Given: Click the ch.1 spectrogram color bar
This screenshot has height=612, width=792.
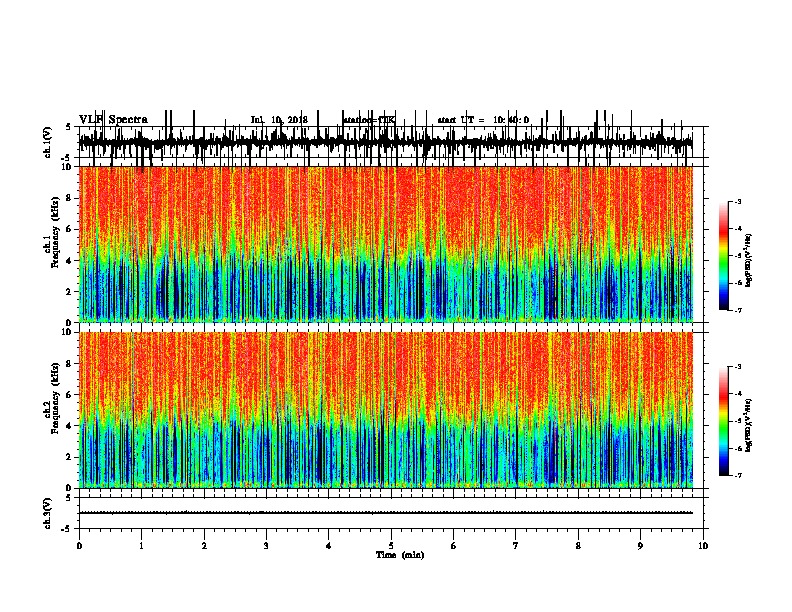Looking at the screenshot, I should tap(724, 256).
